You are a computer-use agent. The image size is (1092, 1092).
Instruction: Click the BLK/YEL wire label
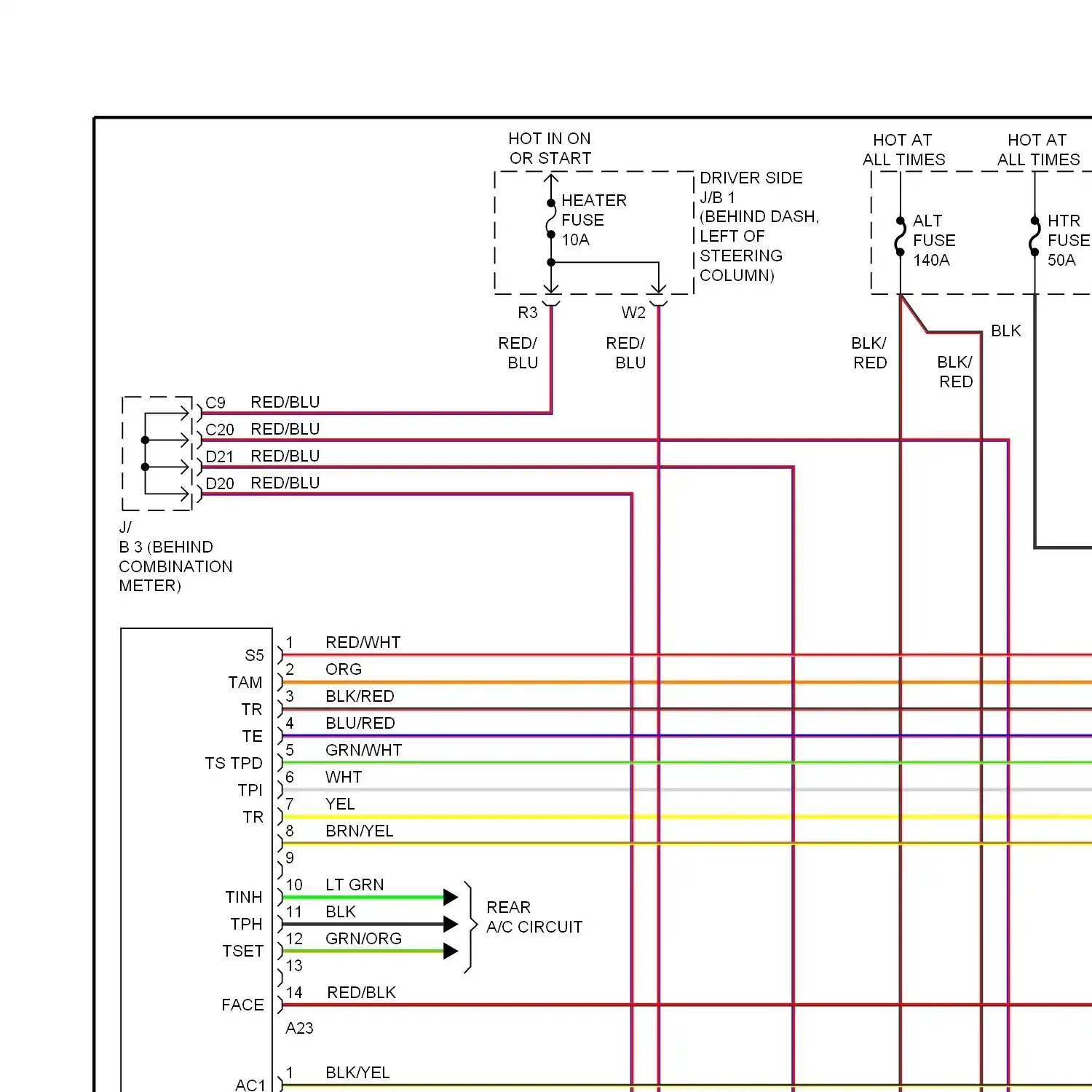pos(357,1072)
